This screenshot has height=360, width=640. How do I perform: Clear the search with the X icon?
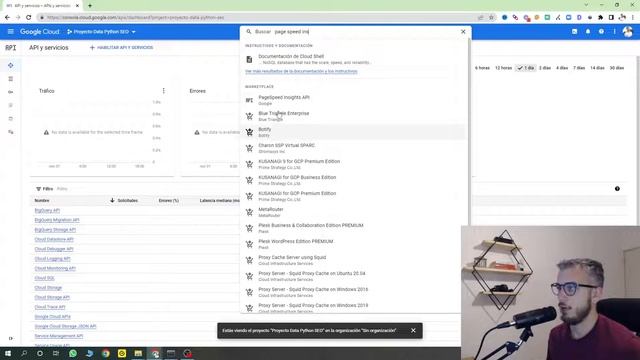point(463,31)
